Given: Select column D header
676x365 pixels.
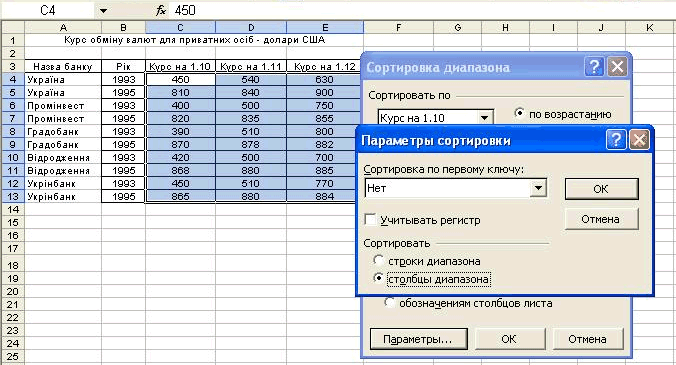Looking at the screenshot, I should tap(251, 28).
